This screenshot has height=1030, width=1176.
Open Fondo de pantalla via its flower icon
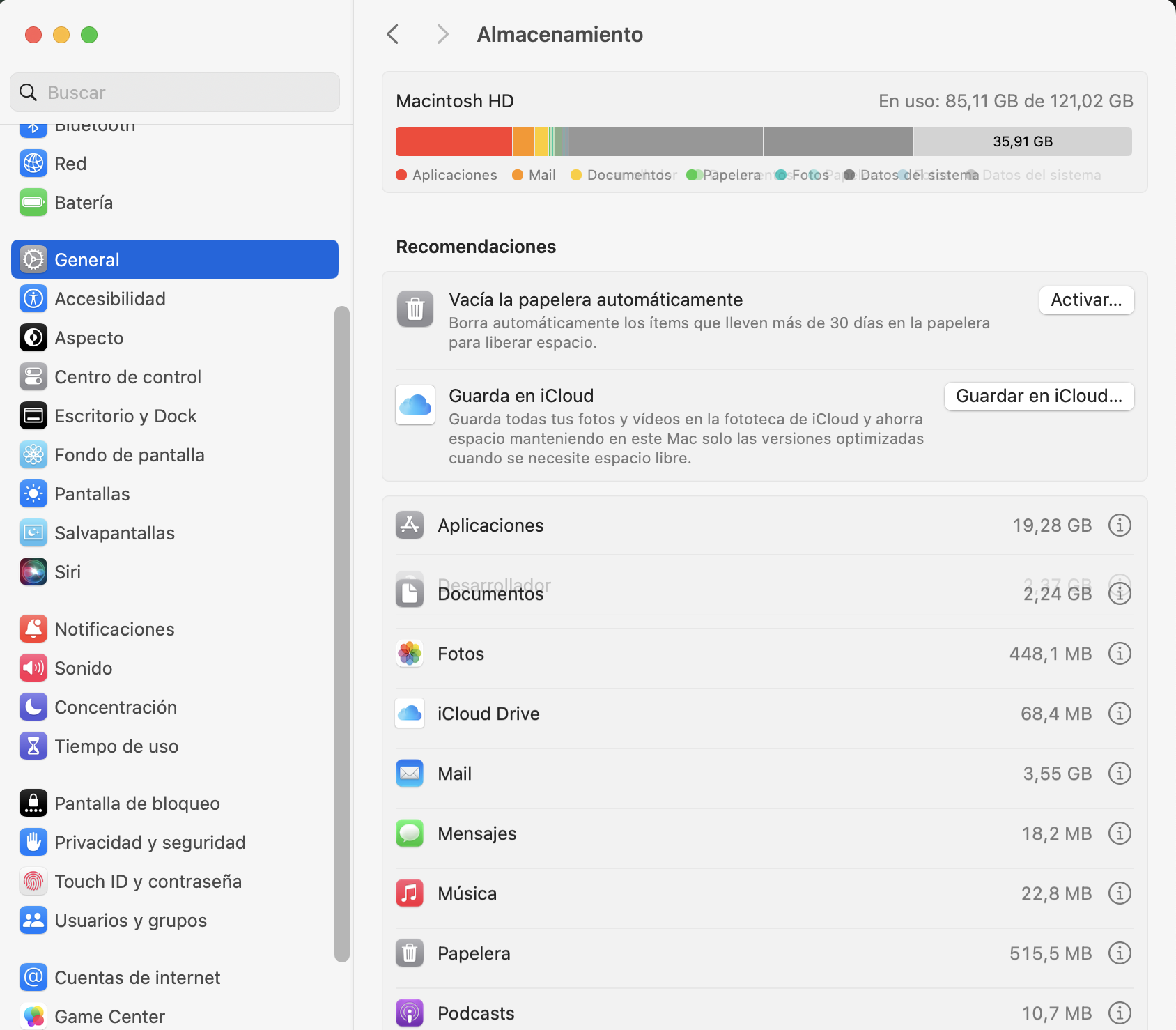(x=33, y=454)
